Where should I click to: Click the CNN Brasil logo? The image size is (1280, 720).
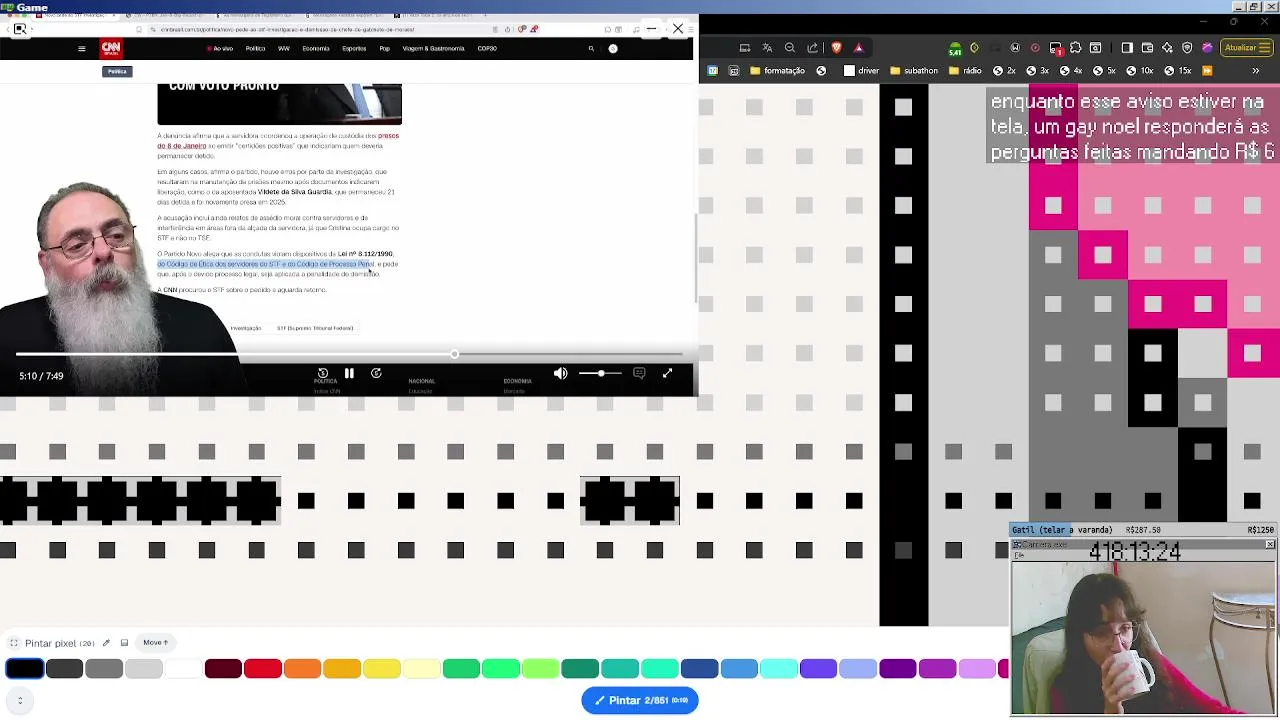click(111, 48)
